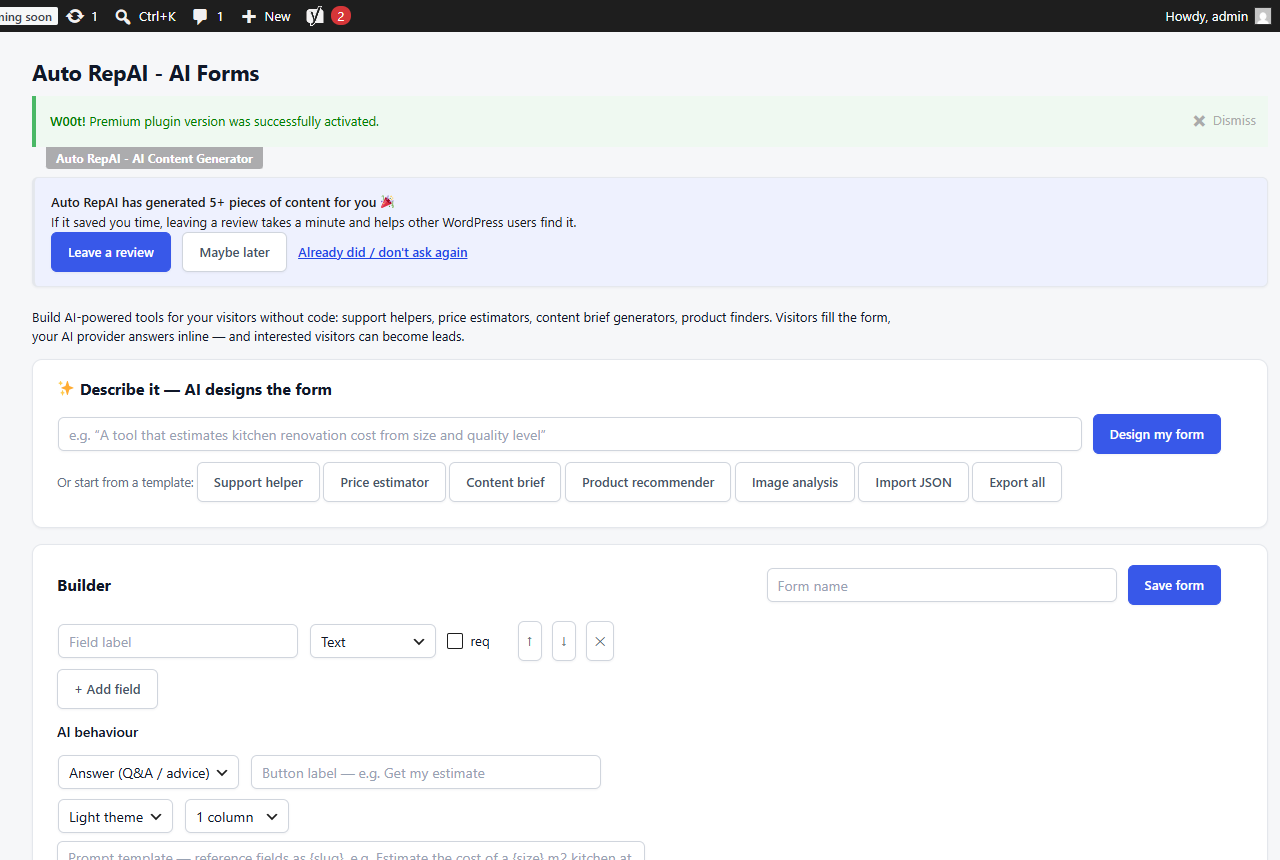1280x860 pixels.
Task: Open the Light theme dropdown
Action: [115, 816]
